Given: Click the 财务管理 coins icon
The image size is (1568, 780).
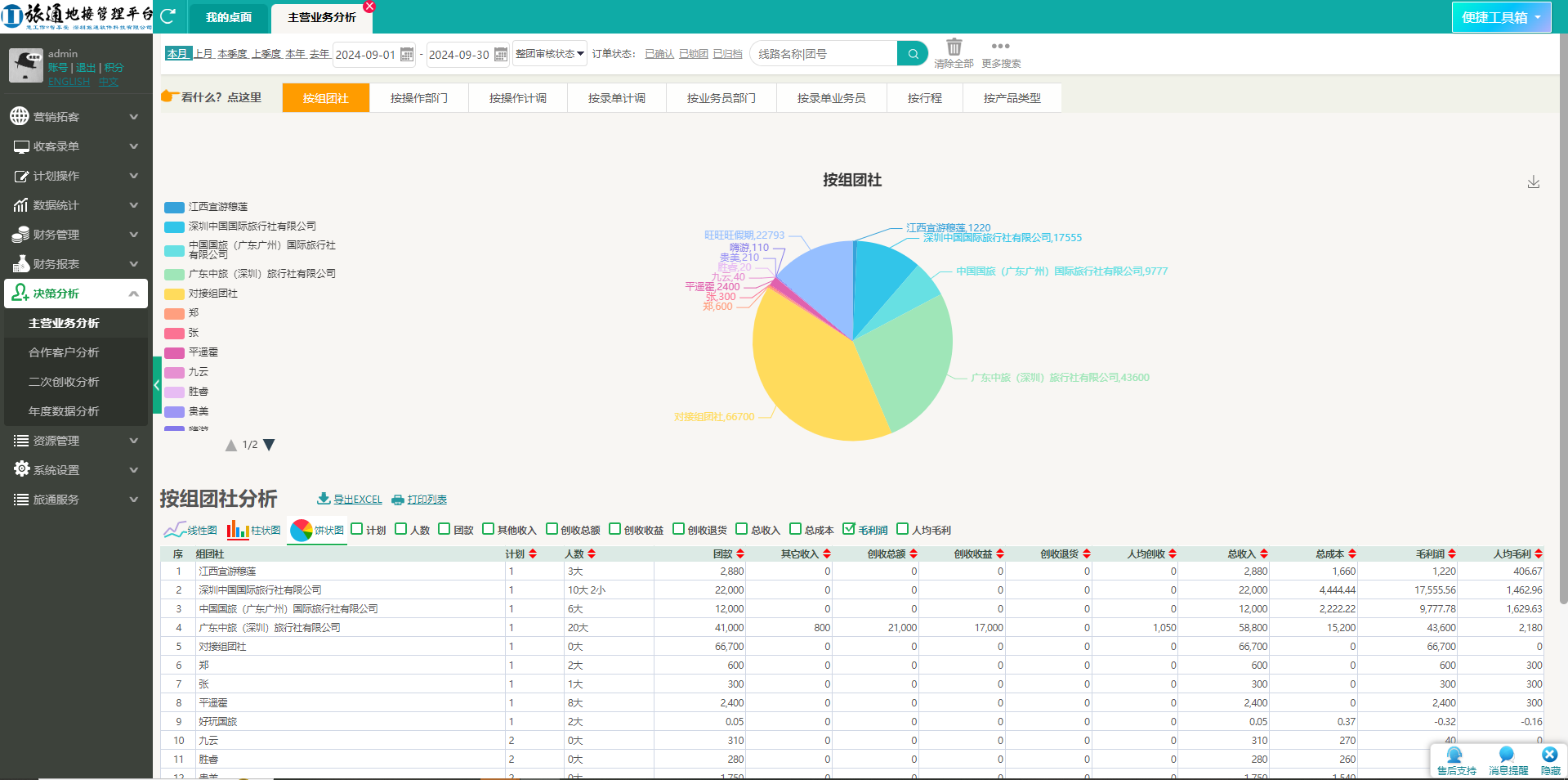Looking at the screenshot, I should (21, 235).
